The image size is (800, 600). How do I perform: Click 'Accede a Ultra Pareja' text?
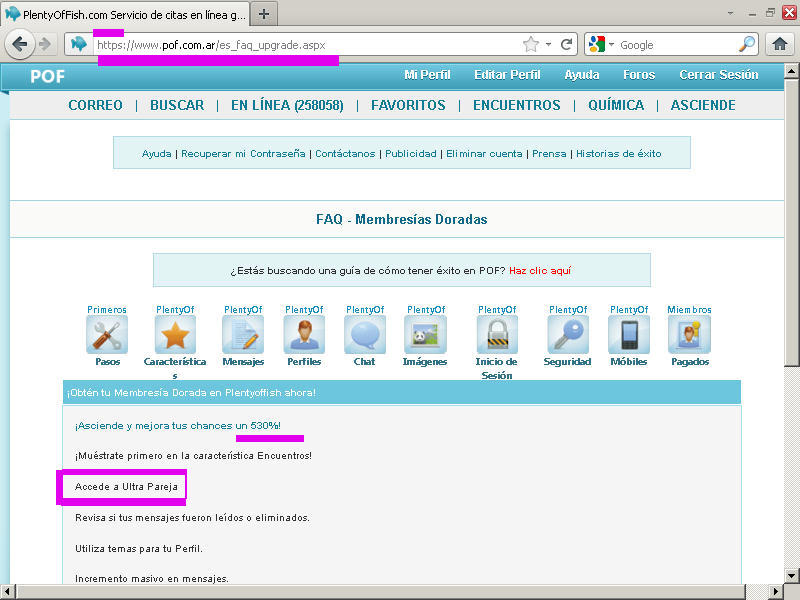coord(126,487)
